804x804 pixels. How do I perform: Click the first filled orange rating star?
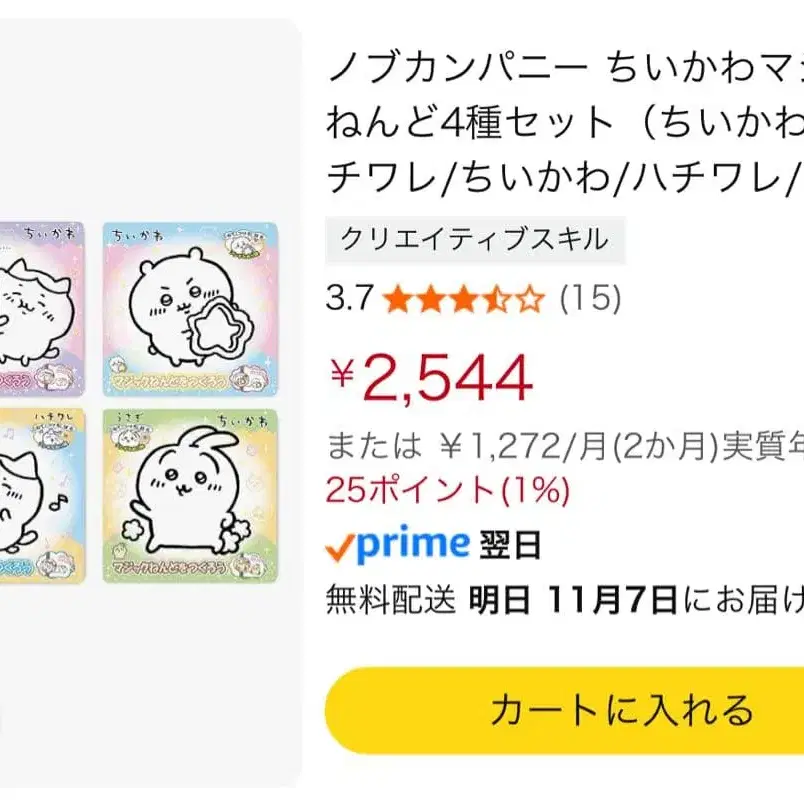398,299
